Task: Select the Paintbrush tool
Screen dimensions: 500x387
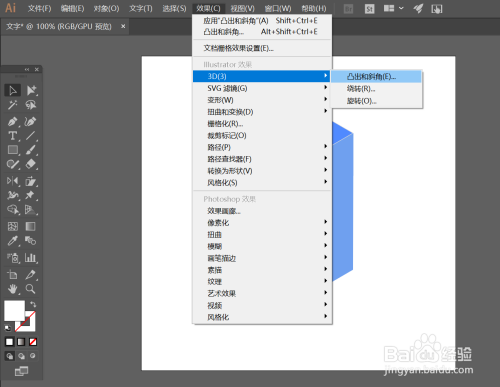Action: [x=31, y=150]
